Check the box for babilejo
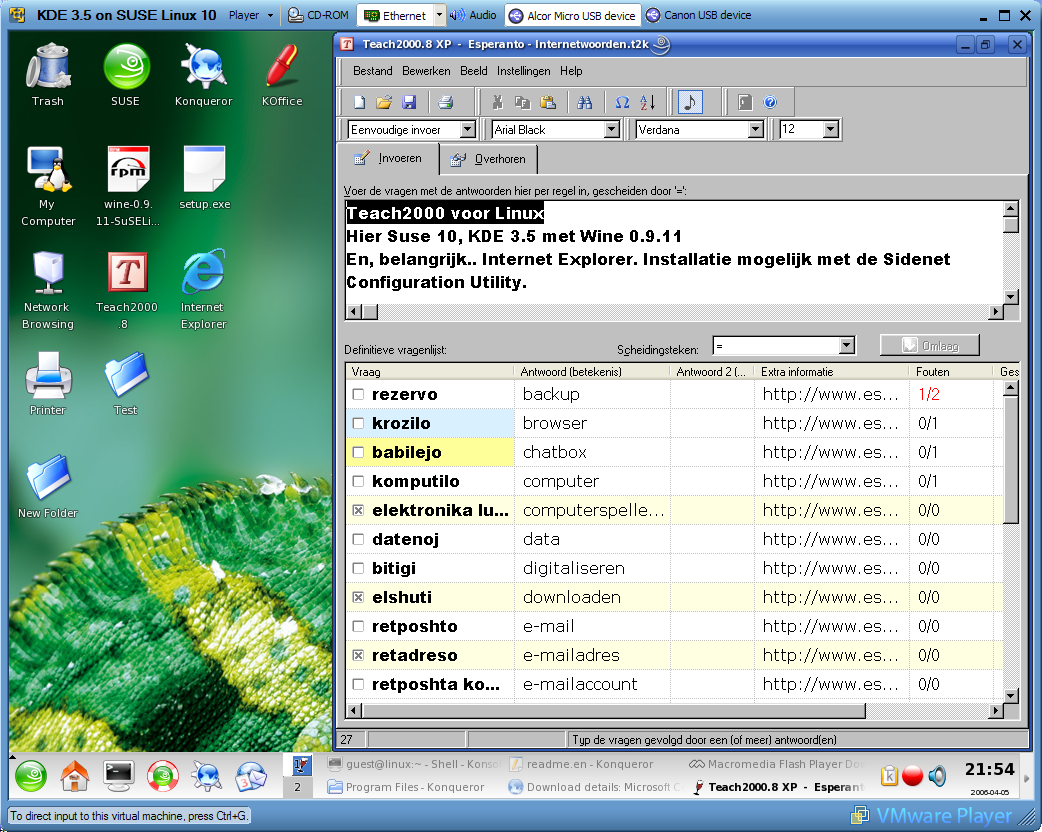The image size is (1042, 832). point(358,453)
